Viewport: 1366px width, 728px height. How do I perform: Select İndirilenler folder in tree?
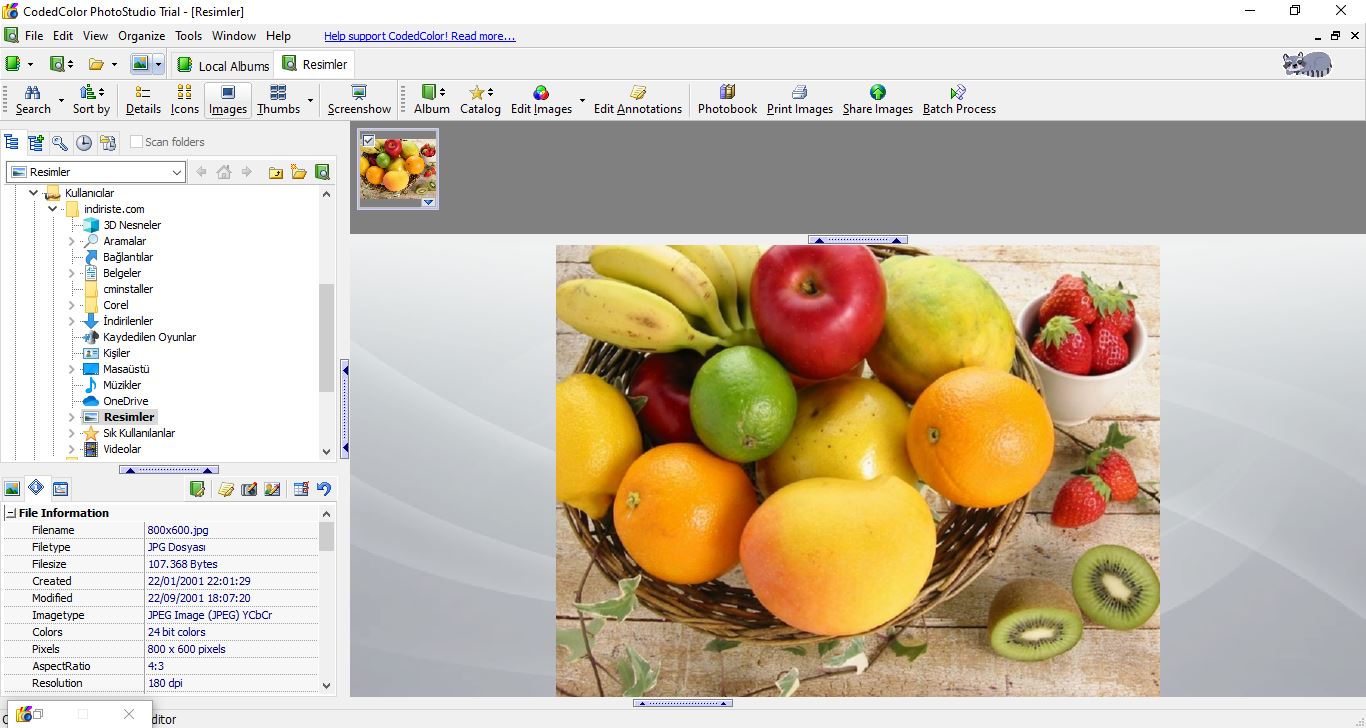click(x=128, y=321)
